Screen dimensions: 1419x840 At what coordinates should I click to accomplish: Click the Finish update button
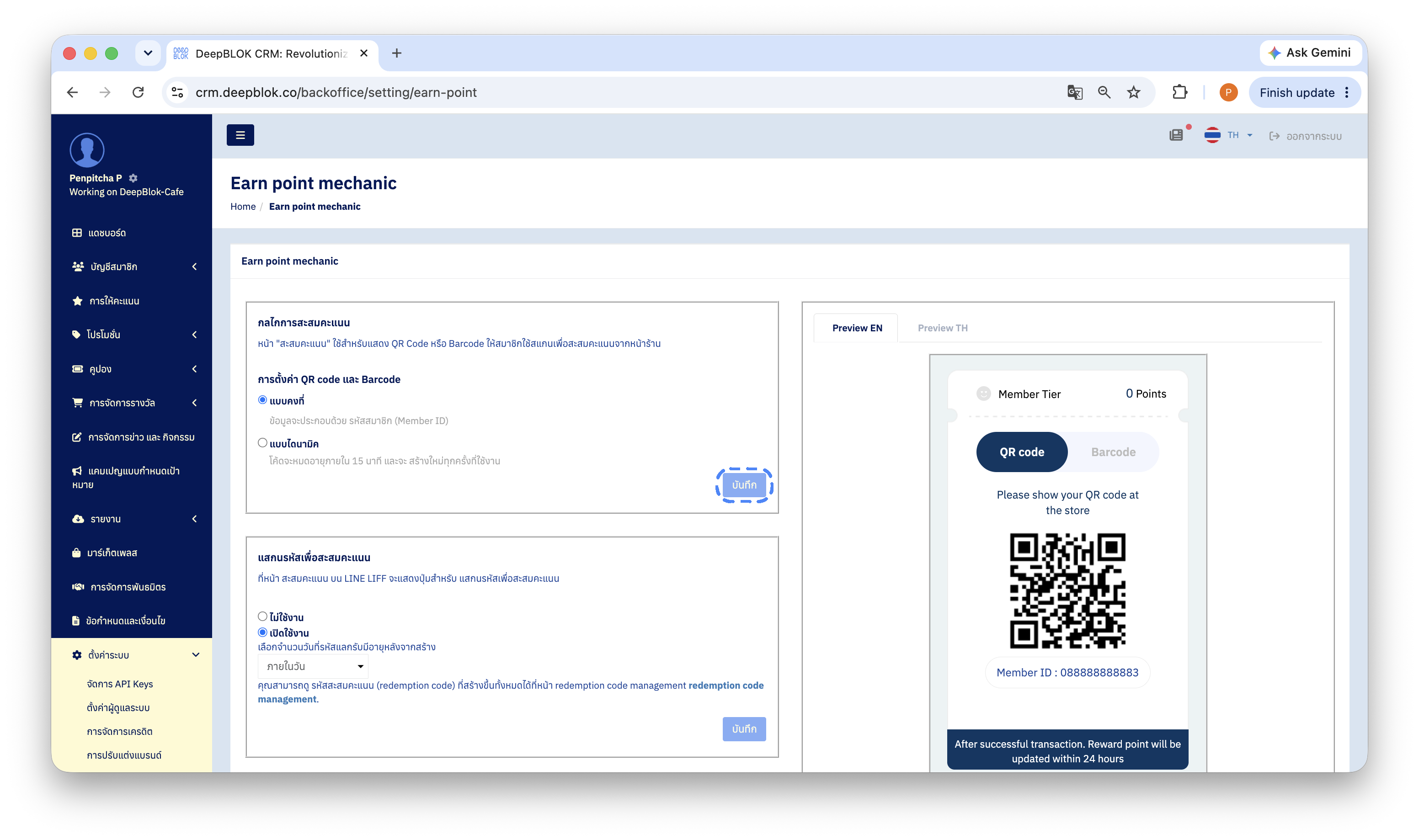1305,93
